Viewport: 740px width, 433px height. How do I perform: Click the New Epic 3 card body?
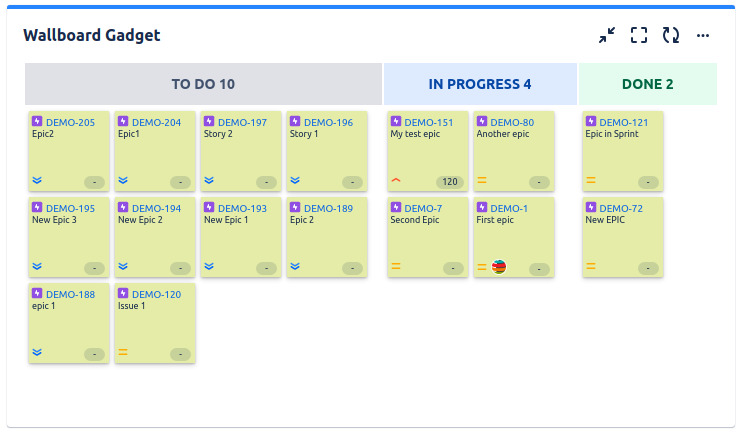coord(69,237)
